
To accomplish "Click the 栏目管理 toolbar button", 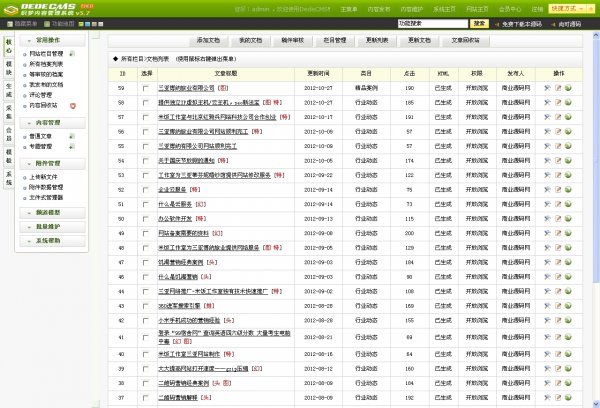I will click(335, 41).
